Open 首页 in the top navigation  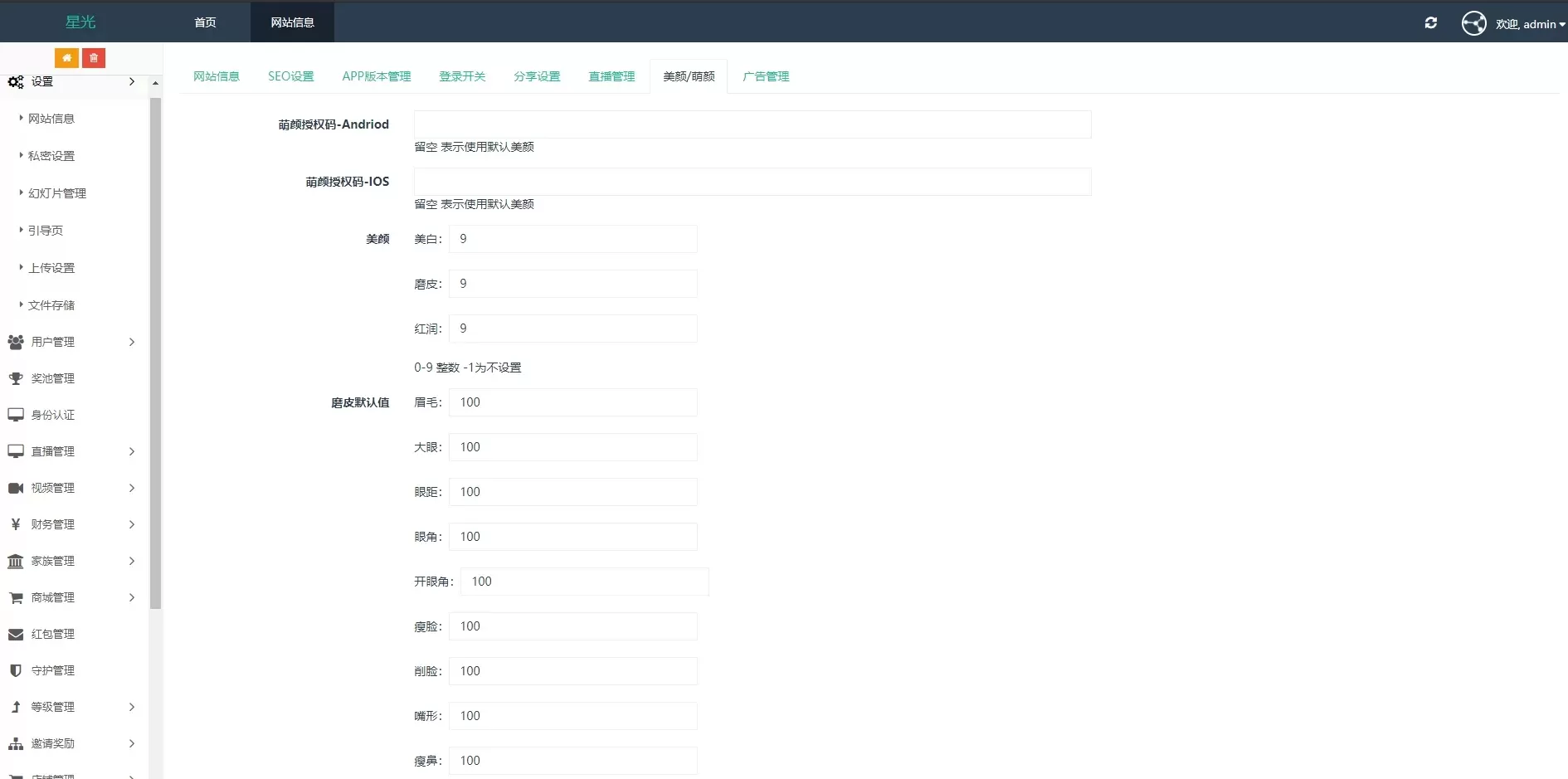click(x=205, y=22)
